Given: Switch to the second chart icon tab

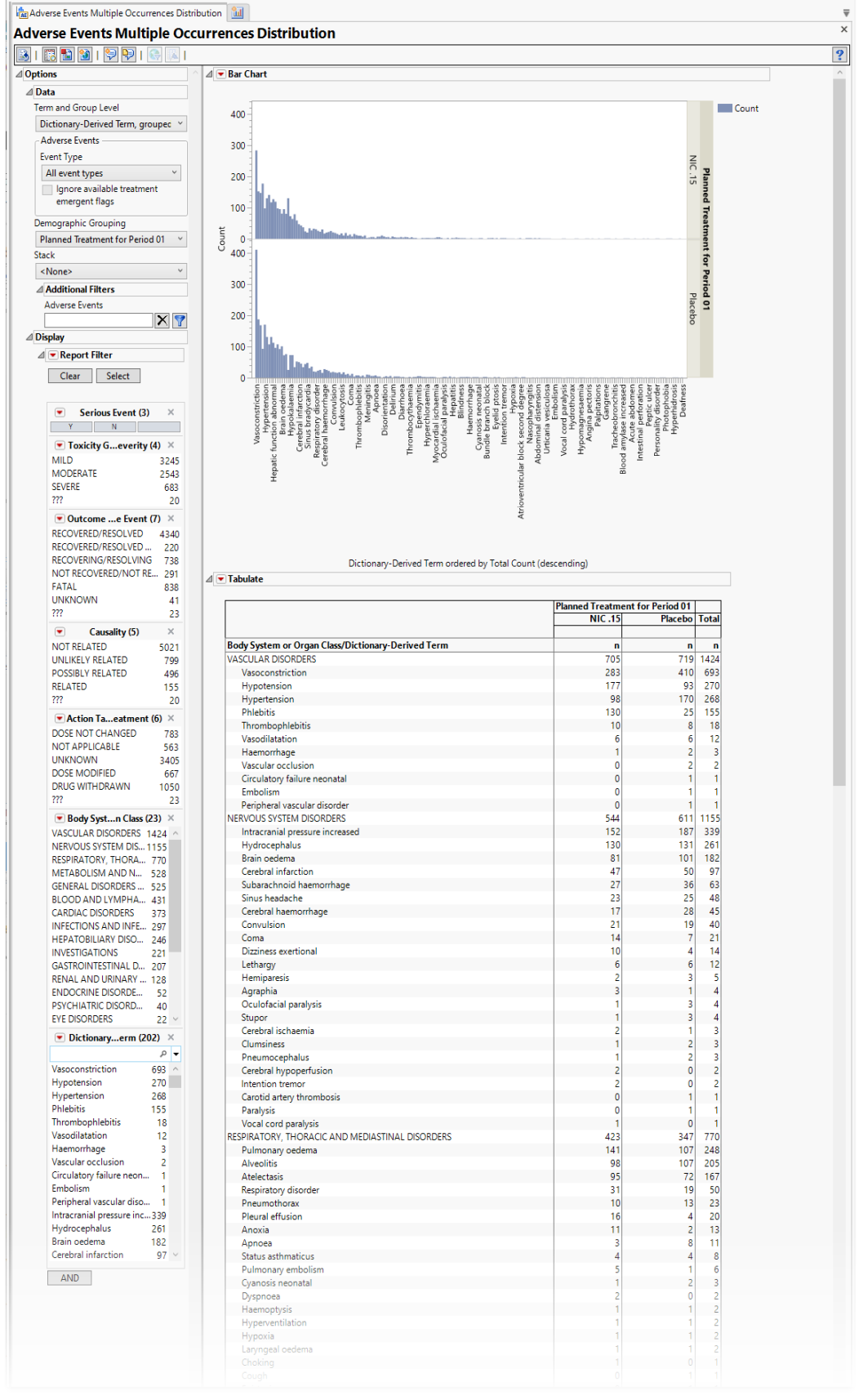Looking at the screenshot, I should coord(238,12).
